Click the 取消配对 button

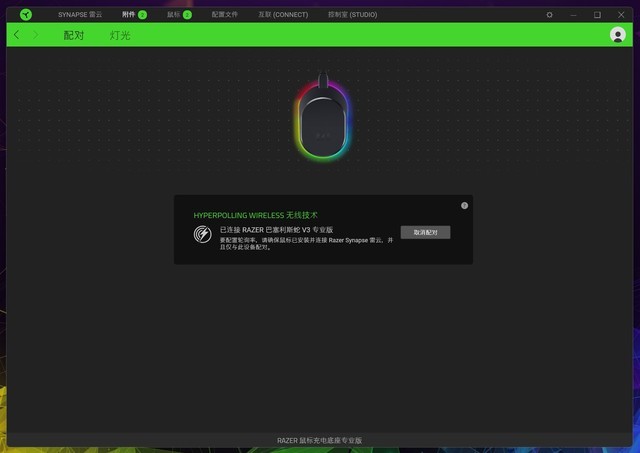click(425, 232)
